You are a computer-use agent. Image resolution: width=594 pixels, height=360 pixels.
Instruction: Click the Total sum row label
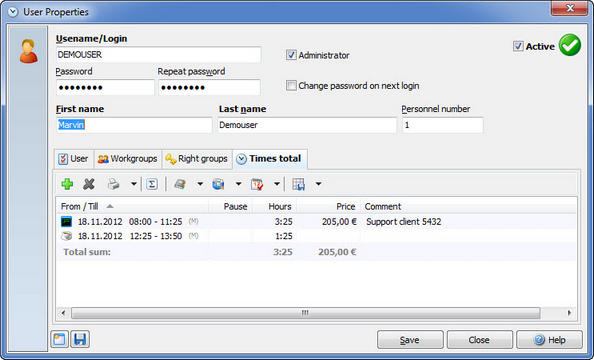87,252
